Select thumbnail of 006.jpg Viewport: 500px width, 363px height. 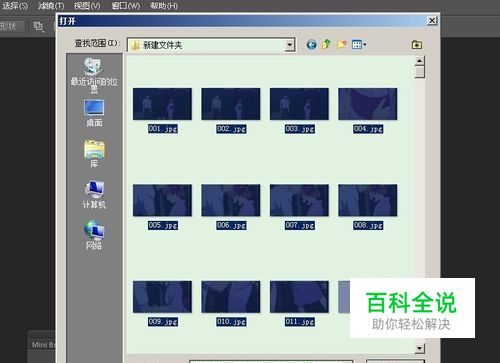pos(231,200)
